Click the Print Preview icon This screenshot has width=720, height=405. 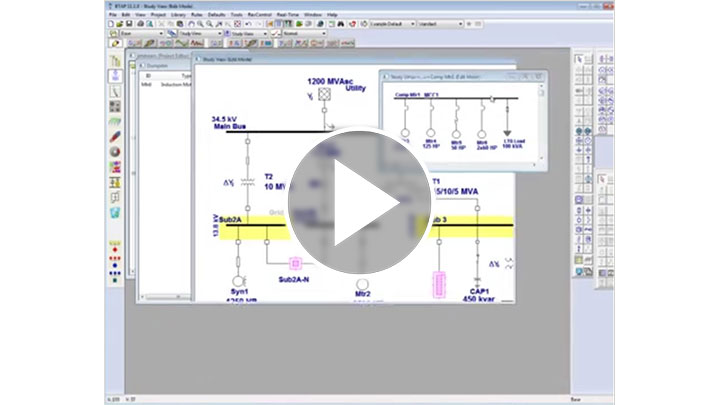(150, 24)
